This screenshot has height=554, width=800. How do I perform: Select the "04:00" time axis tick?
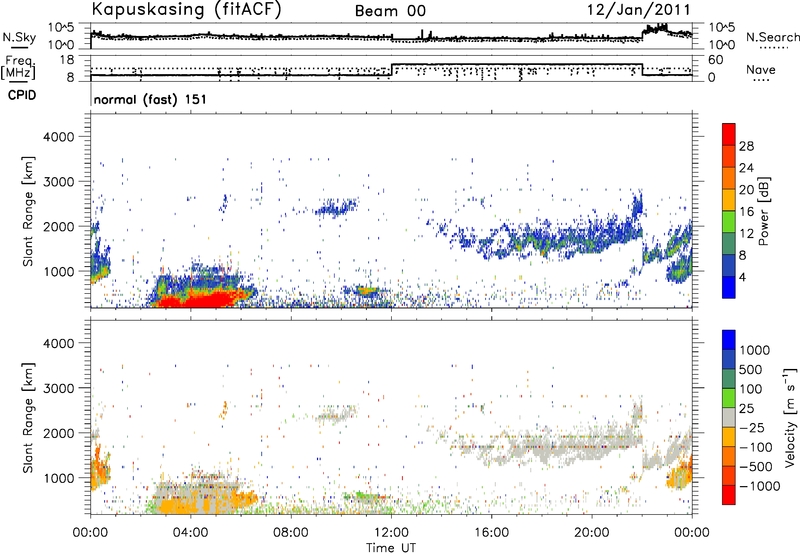(191, 533)
